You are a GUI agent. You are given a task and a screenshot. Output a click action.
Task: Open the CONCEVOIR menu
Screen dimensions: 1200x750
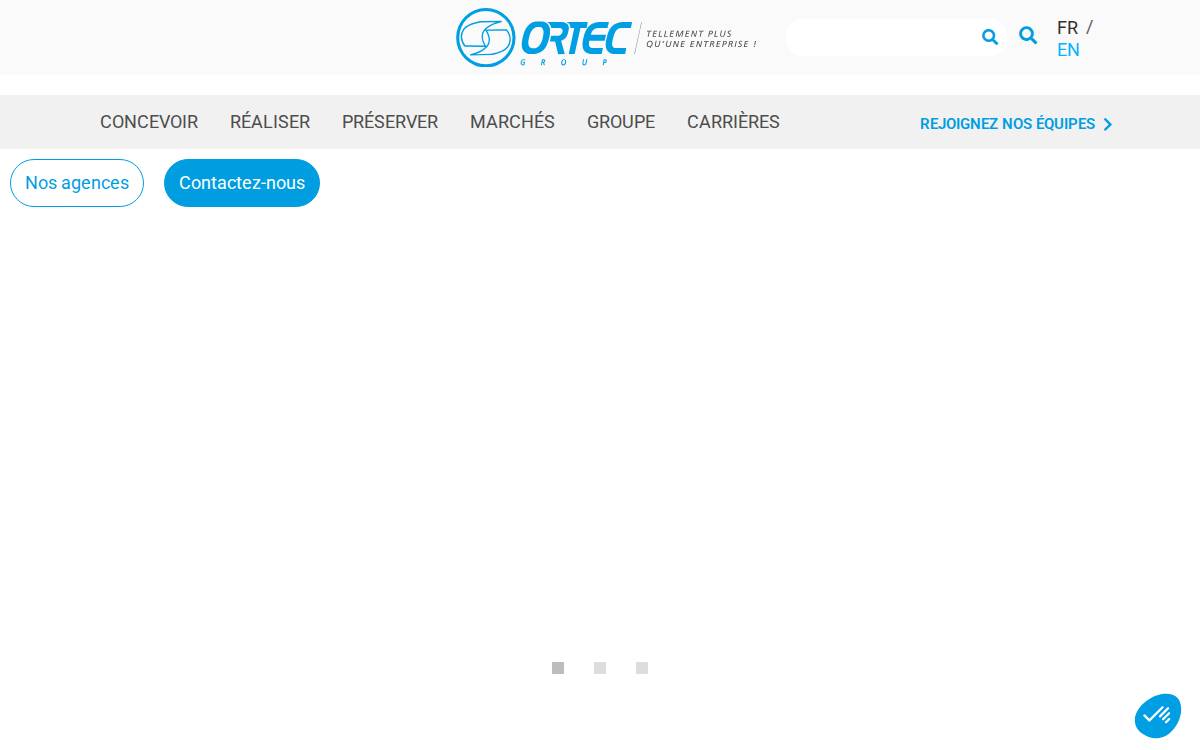[x=149, y=122]
